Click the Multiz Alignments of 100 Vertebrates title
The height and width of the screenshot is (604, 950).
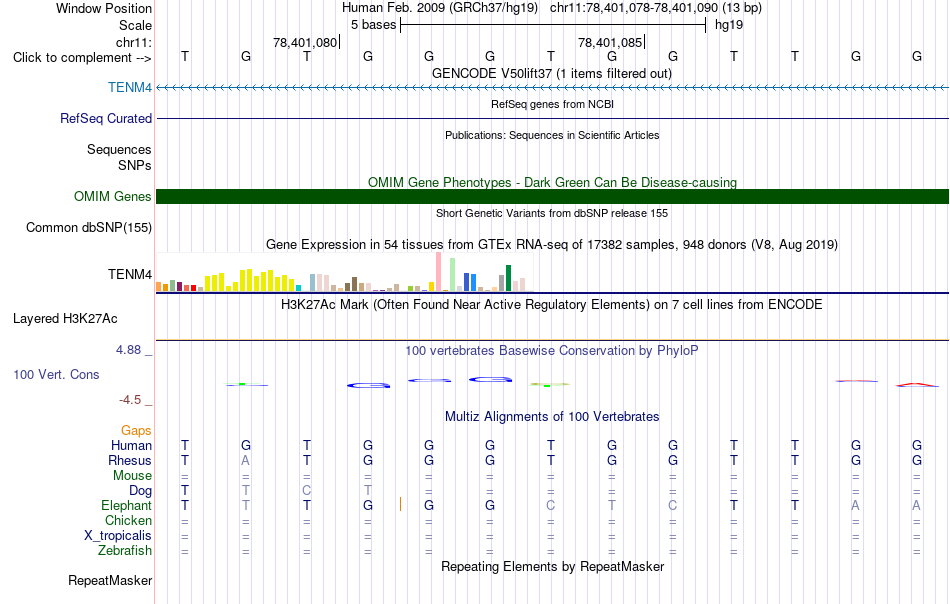click(x=552, y=417)
